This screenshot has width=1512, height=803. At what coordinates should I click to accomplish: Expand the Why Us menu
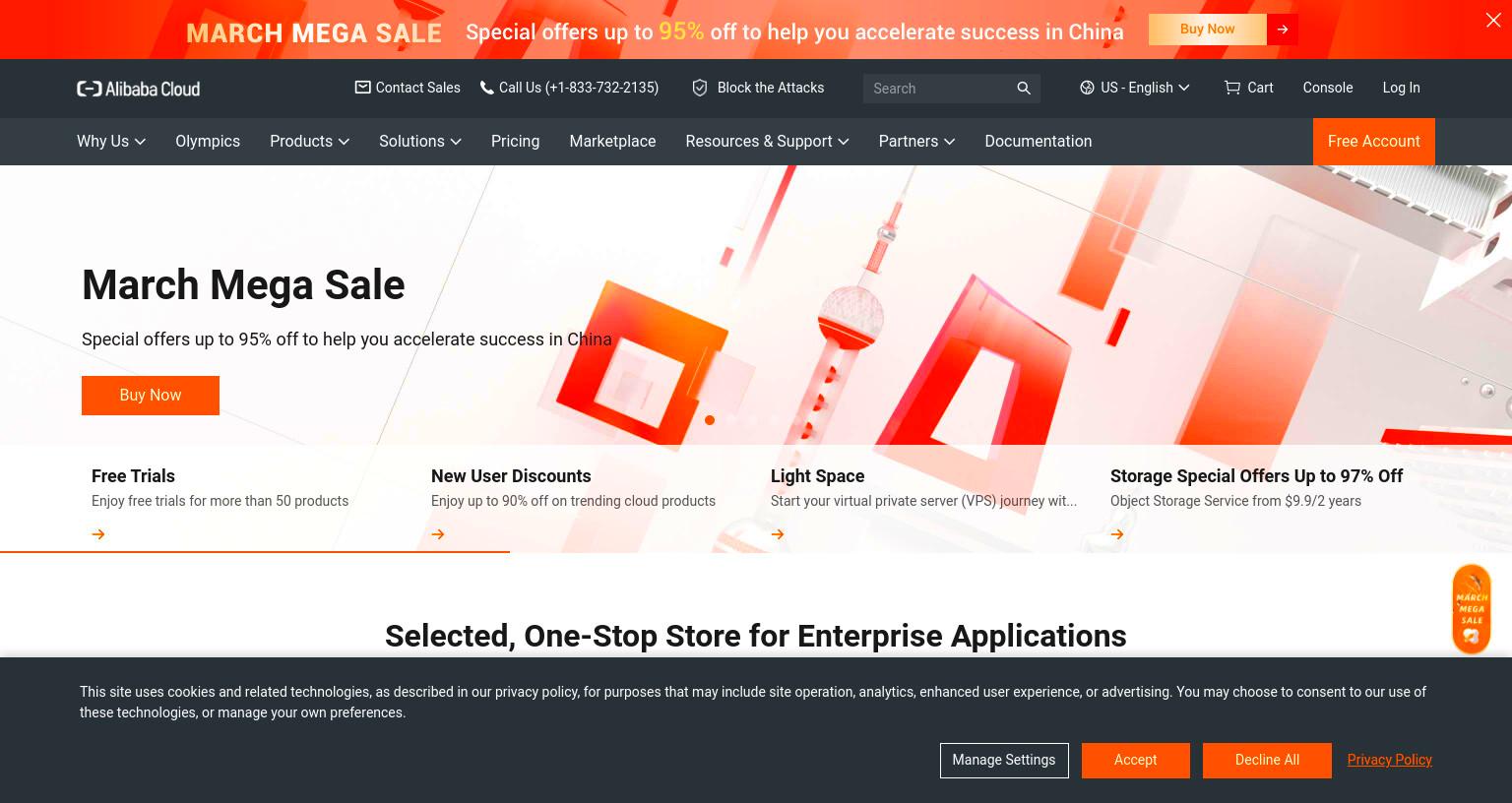click(x=111, y=142)
